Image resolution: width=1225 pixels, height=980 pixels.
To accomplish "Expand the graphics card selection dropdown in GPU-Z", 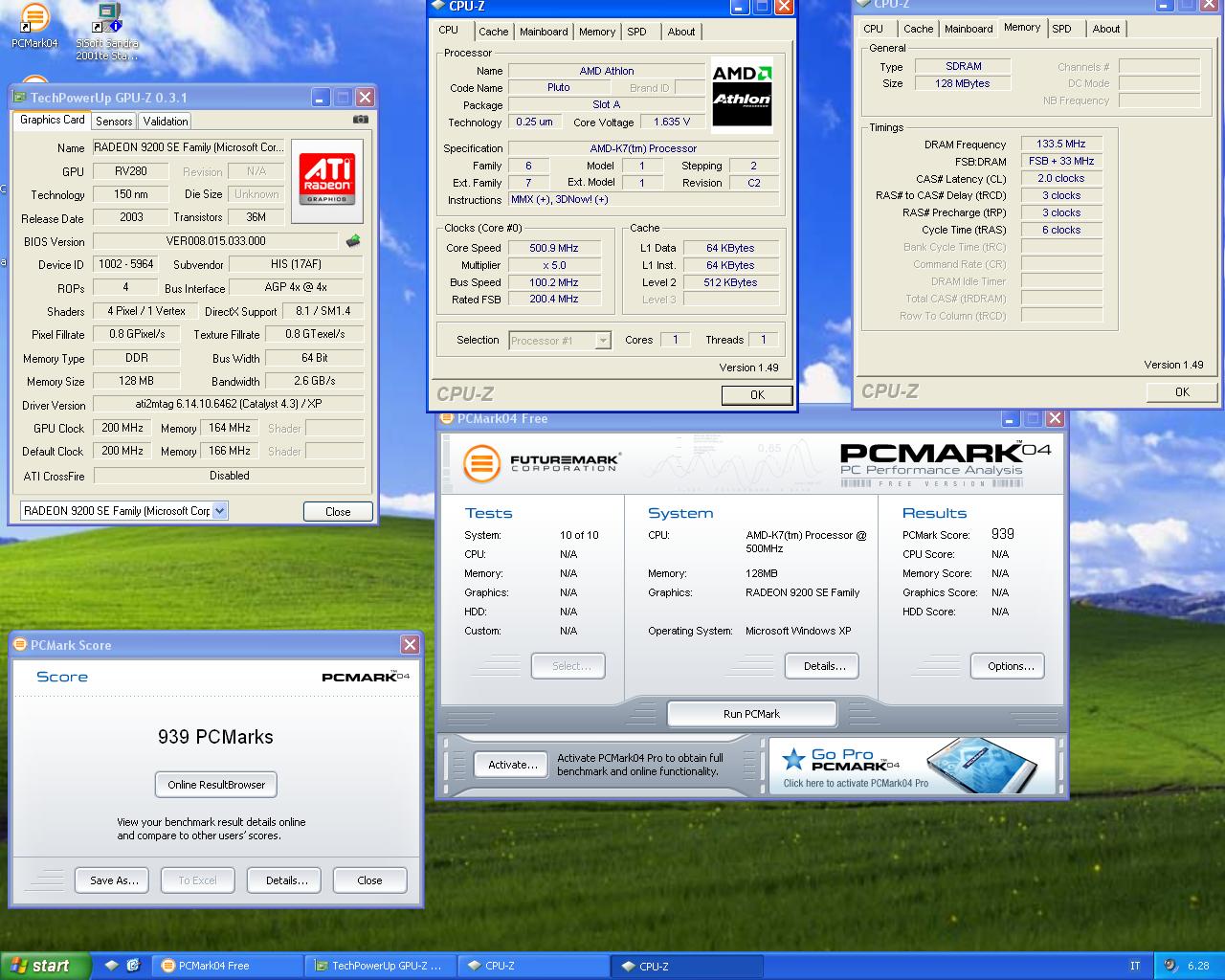I will pos(219,511).
